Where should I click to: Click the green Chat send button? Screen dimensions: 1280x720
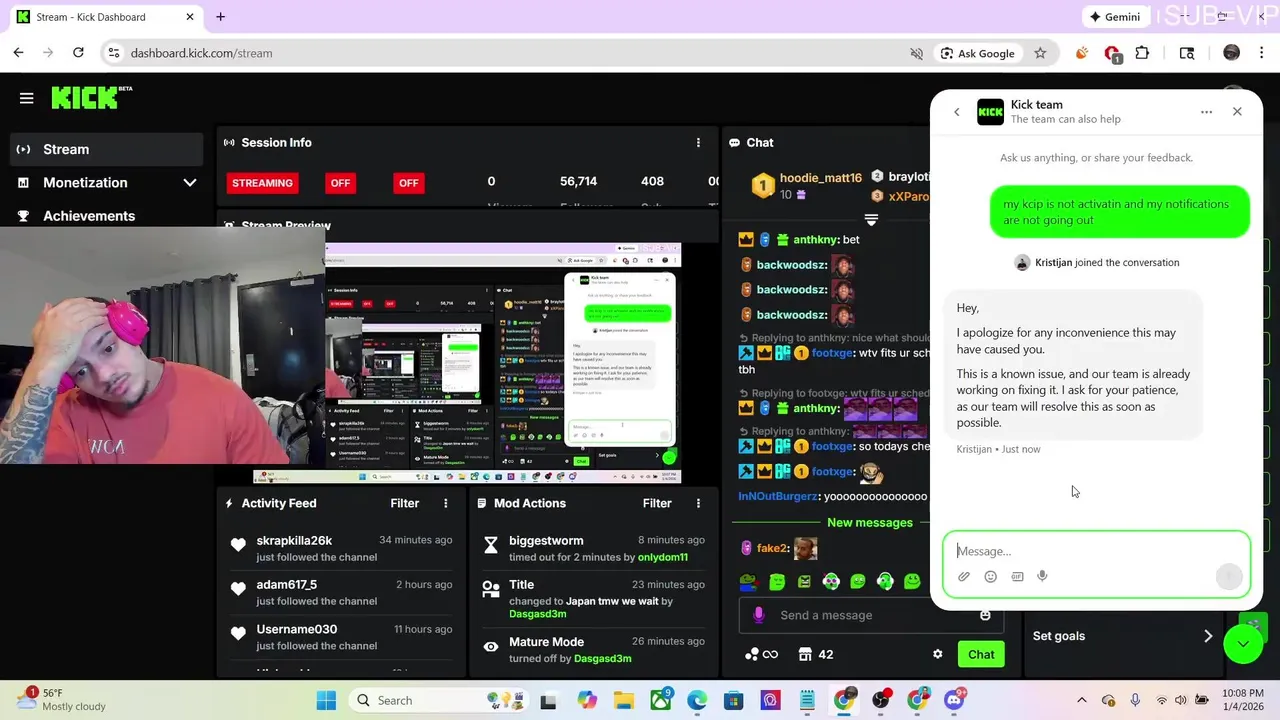981,655
